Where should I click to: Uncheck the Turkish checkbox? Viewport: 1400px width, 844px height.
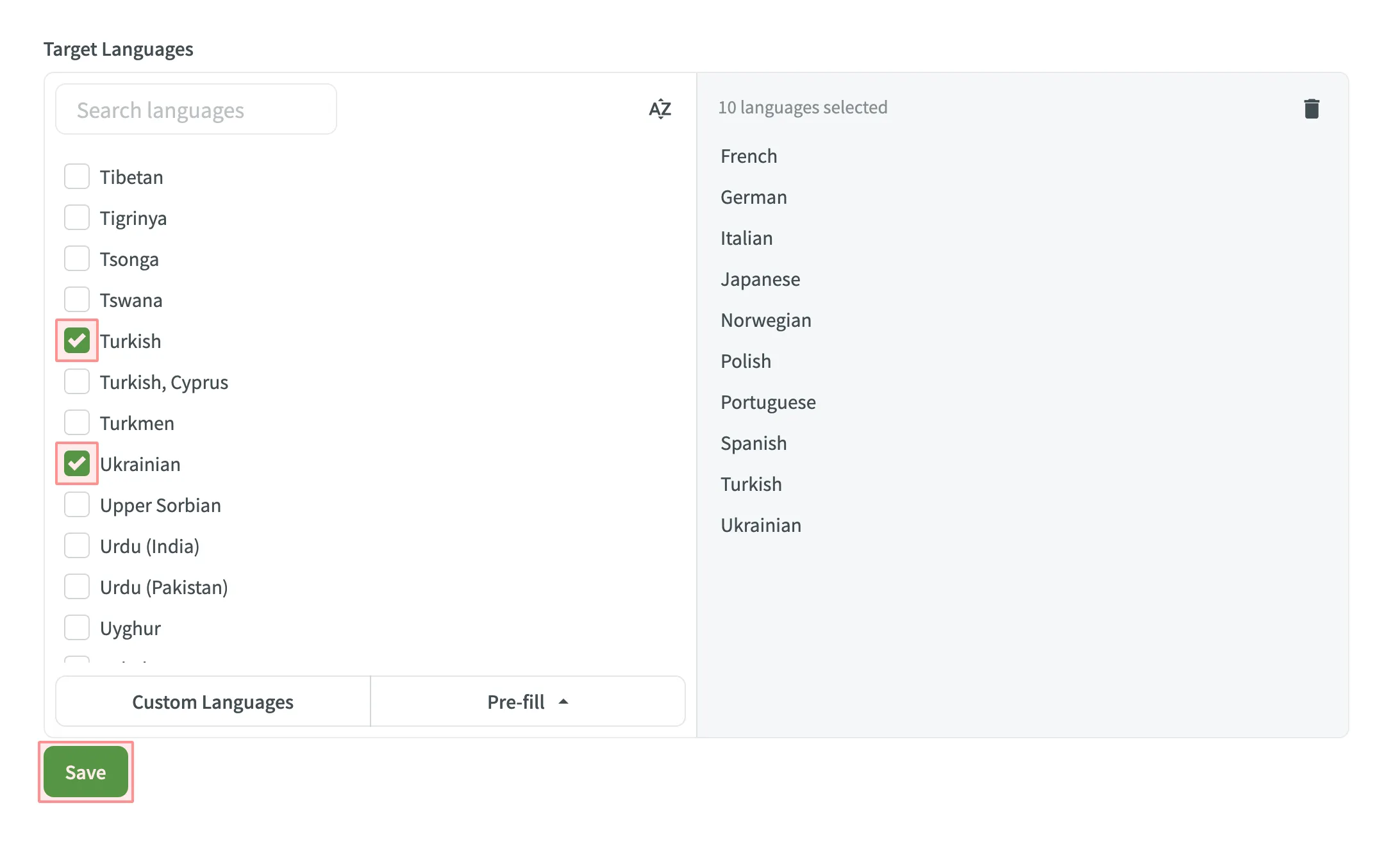(76, 340)
